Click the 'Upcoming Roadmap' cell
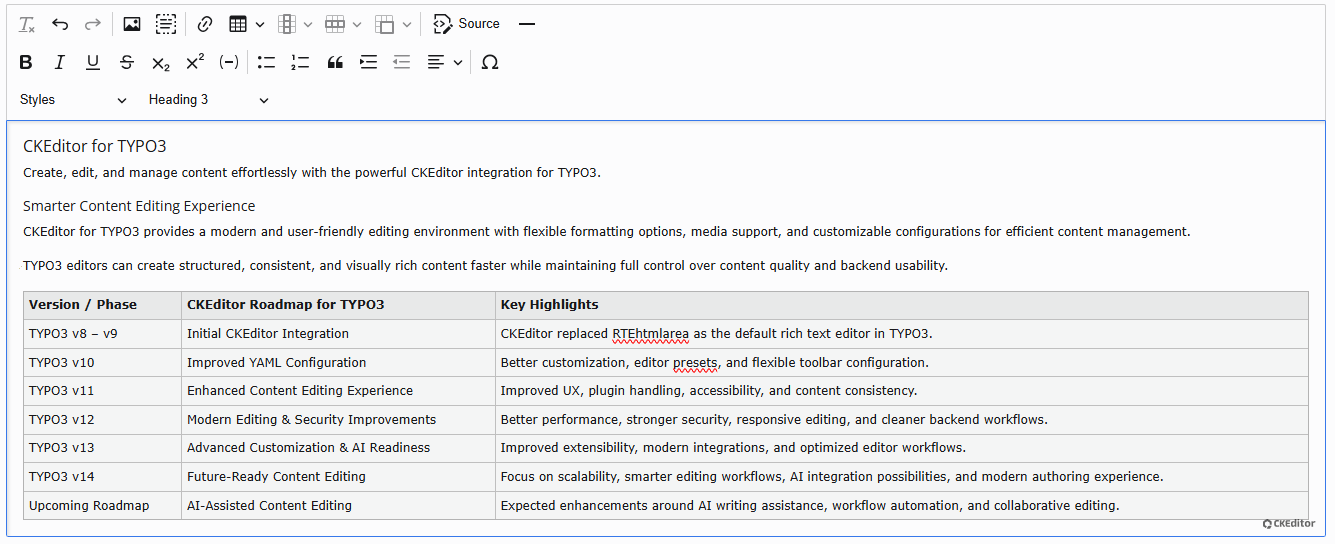Screen dimensions: 1335x544 click(103, 505)
